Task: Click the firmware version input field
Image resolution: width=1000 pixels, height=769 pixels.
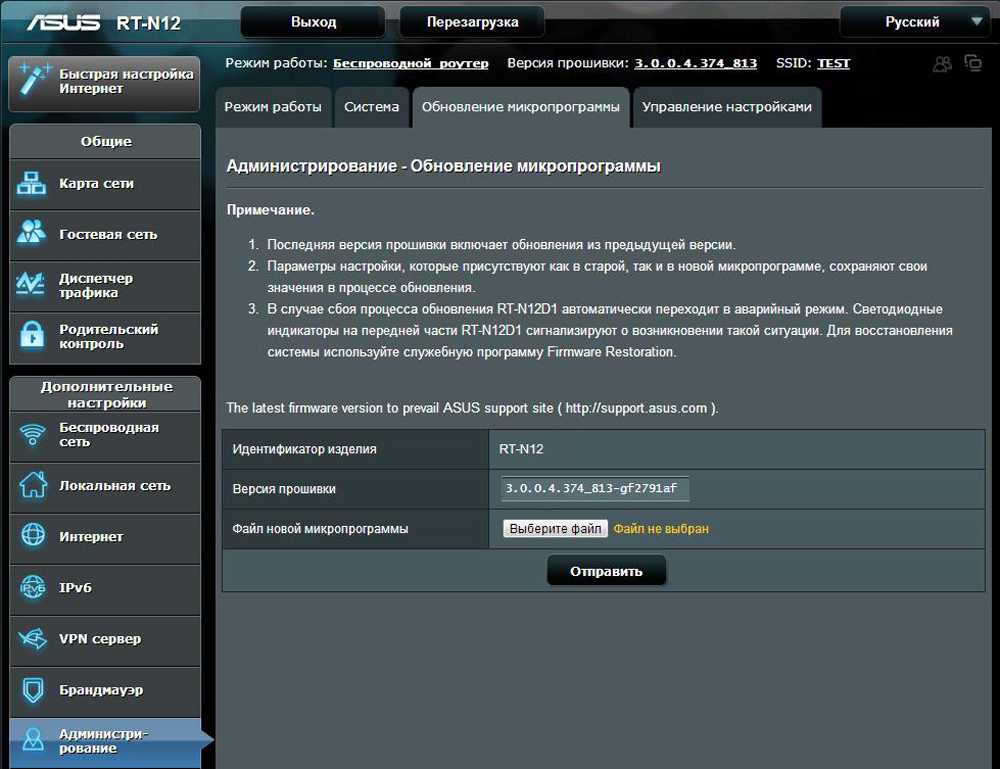Action: [594, 488]
